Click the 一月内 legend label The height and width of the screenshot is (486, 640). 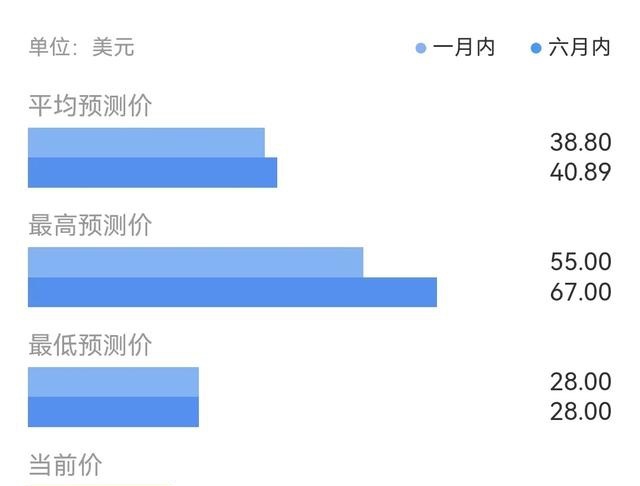(x=464, y=47)
